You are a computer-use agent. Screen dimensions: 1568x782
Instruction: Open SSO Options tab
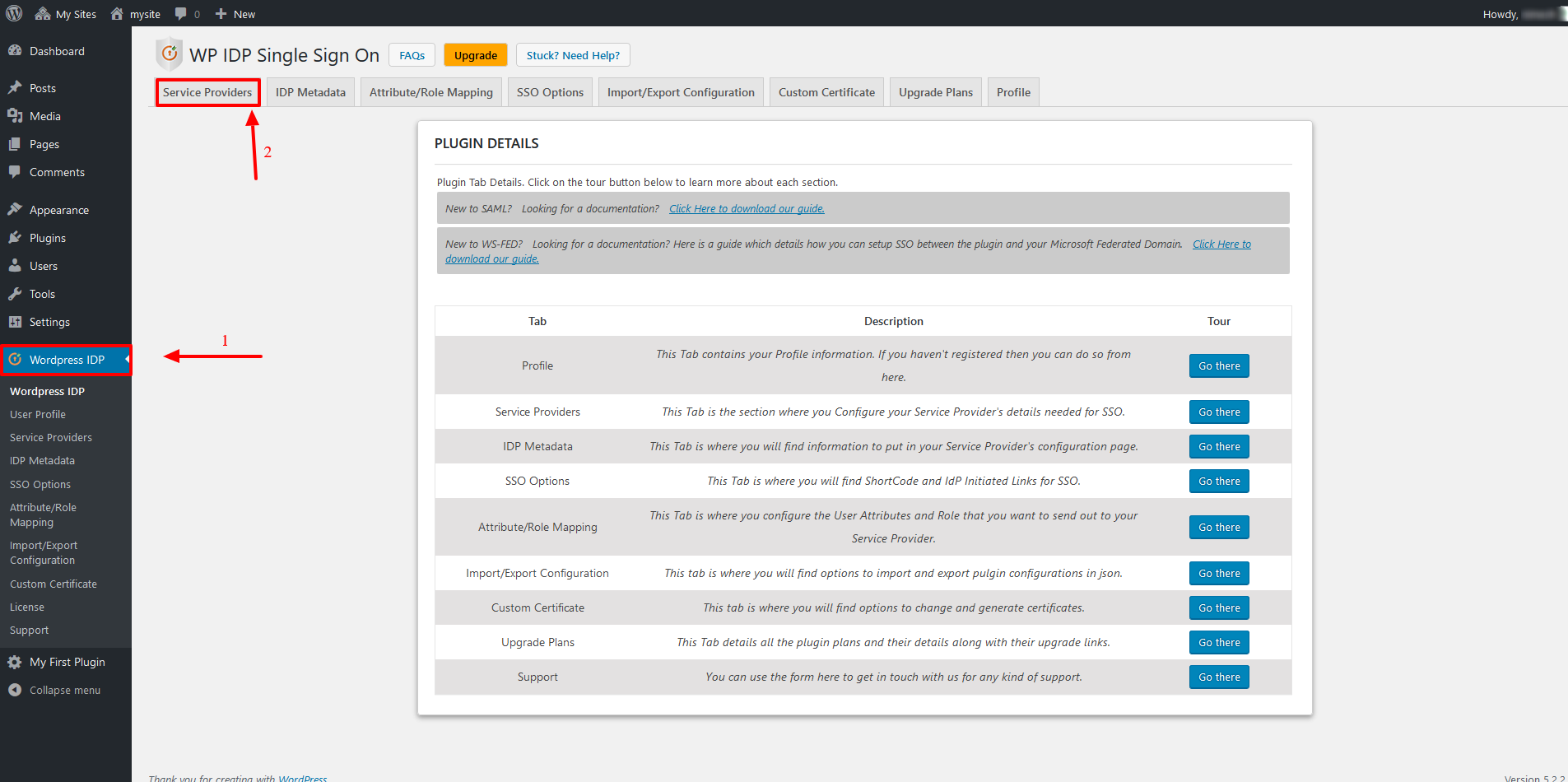coord(550,92)
